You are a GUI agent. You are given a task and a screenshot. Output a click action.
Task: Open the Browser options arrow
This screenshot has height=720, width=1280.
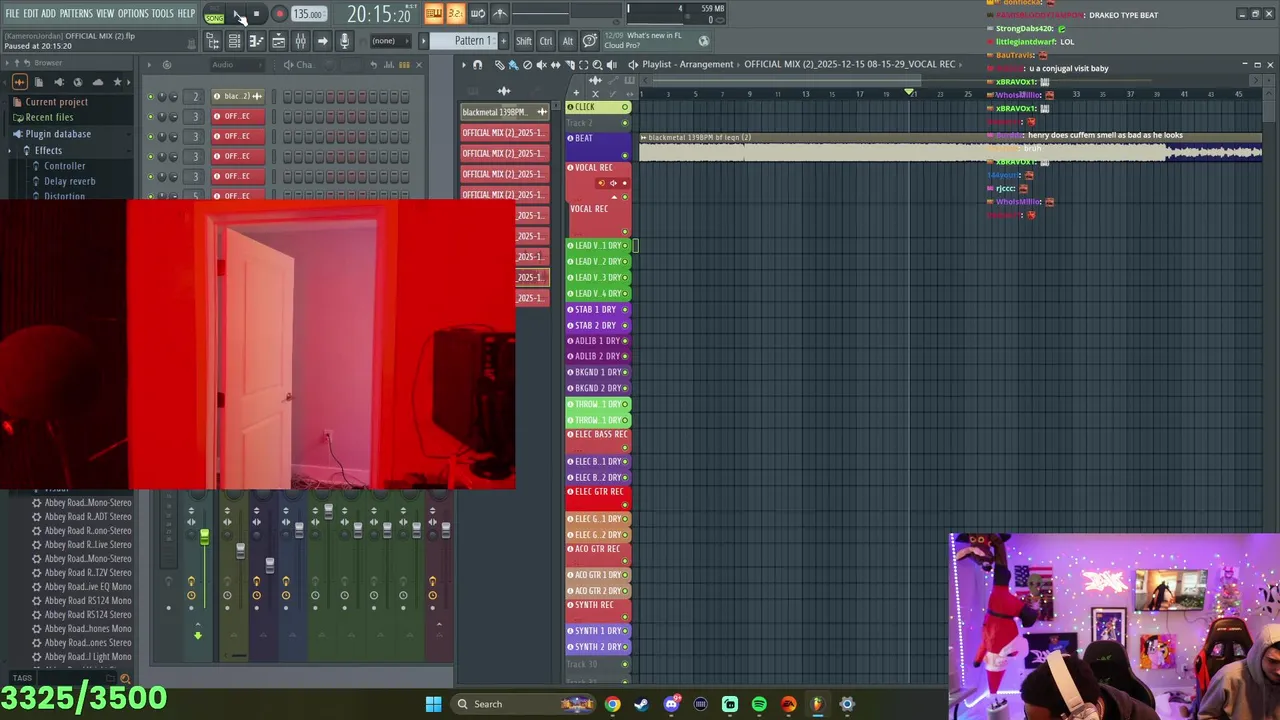pyautogui.click(x=6, y=63)
